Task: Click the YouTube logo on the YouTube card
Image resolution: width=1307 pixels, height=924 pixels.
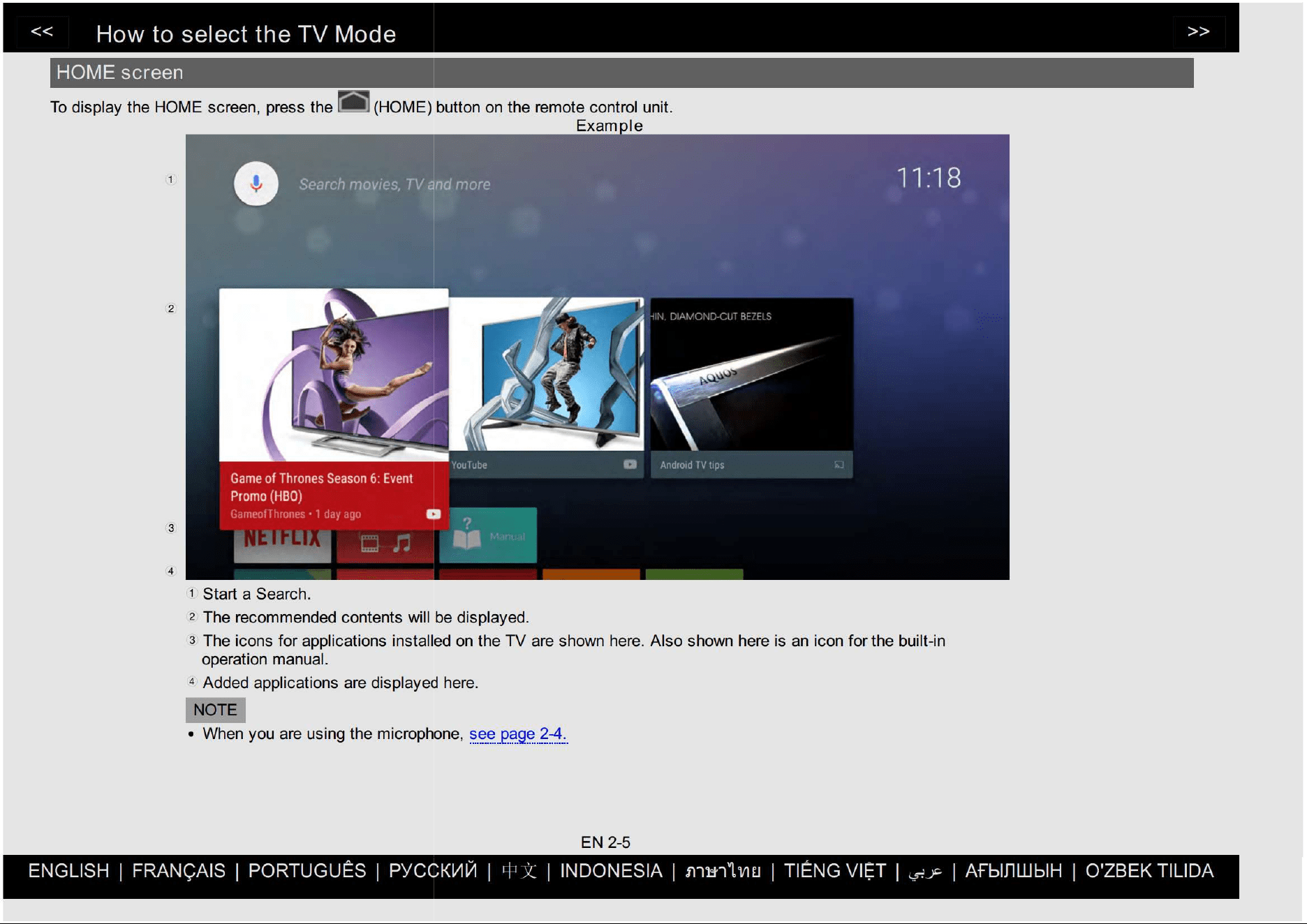Action: (x=630, y=465)
